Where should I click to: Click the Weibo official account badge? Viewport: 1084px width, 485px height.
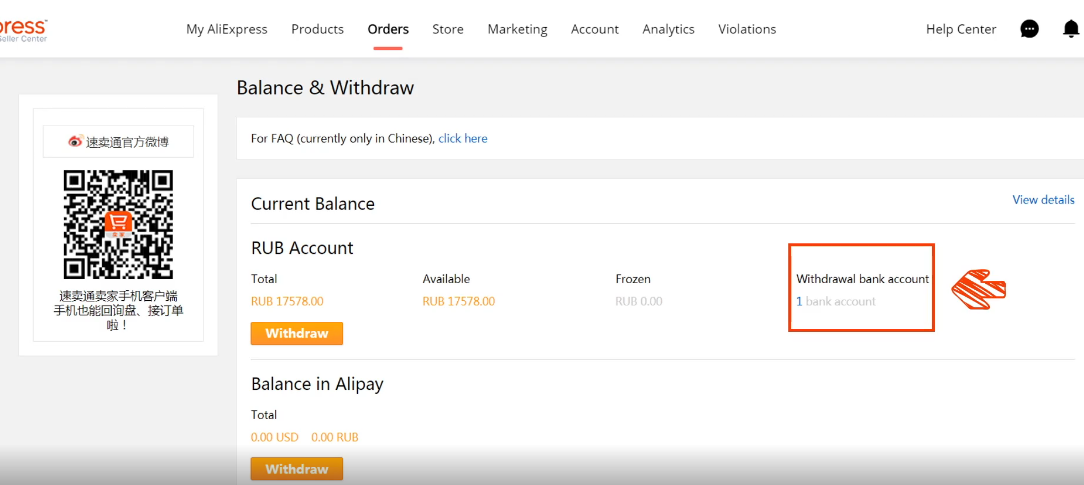pos(118,142)
